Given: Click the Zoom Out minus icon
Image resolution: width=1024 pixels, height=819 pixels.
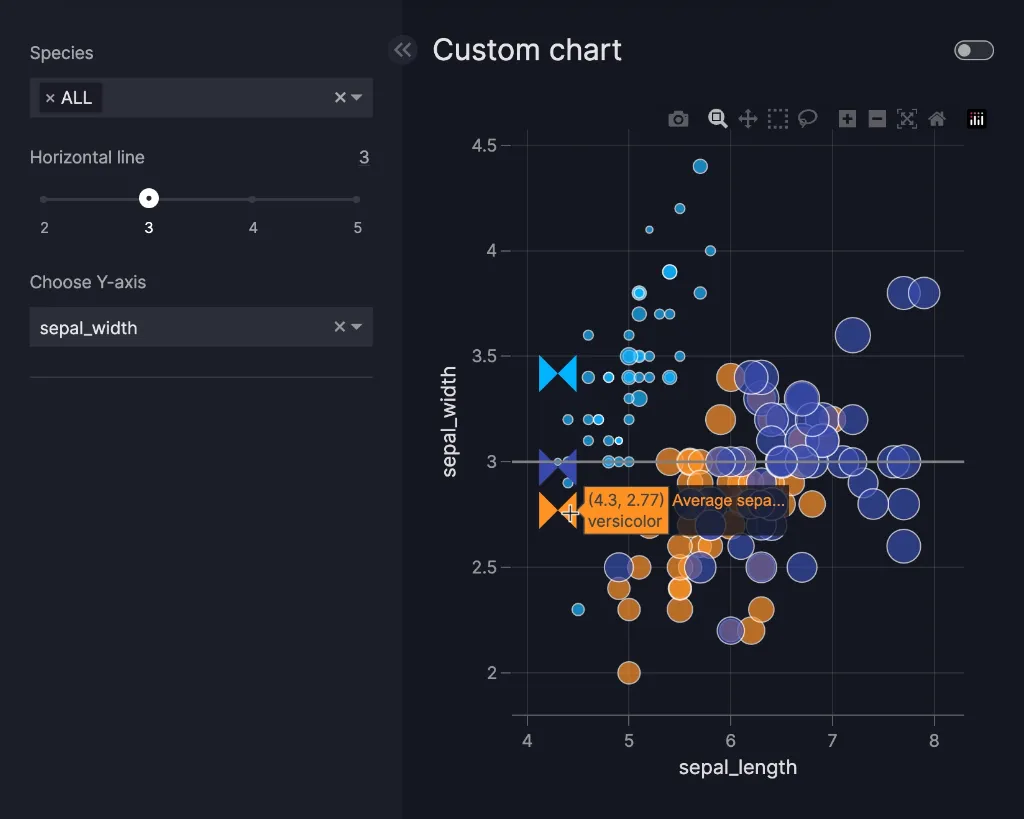Looking at the screenshot, I should (877, 119).
